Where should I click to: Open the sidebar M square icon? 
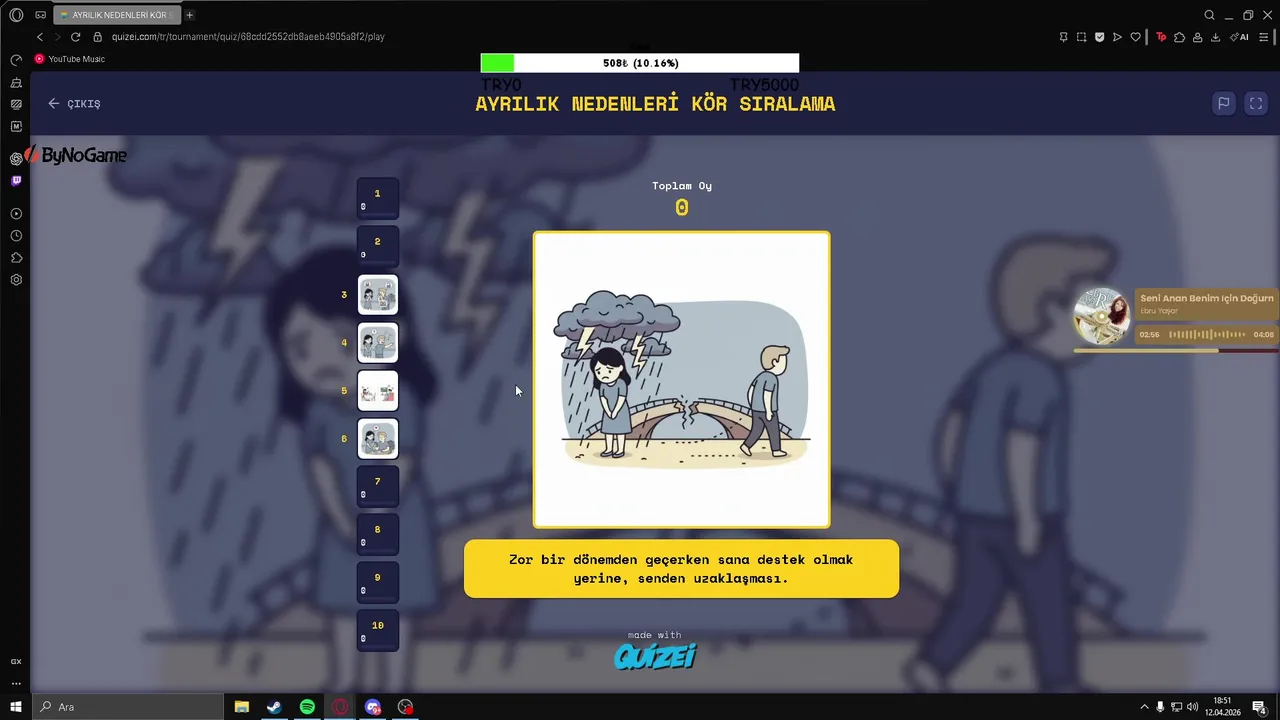(x=16, y=126)
